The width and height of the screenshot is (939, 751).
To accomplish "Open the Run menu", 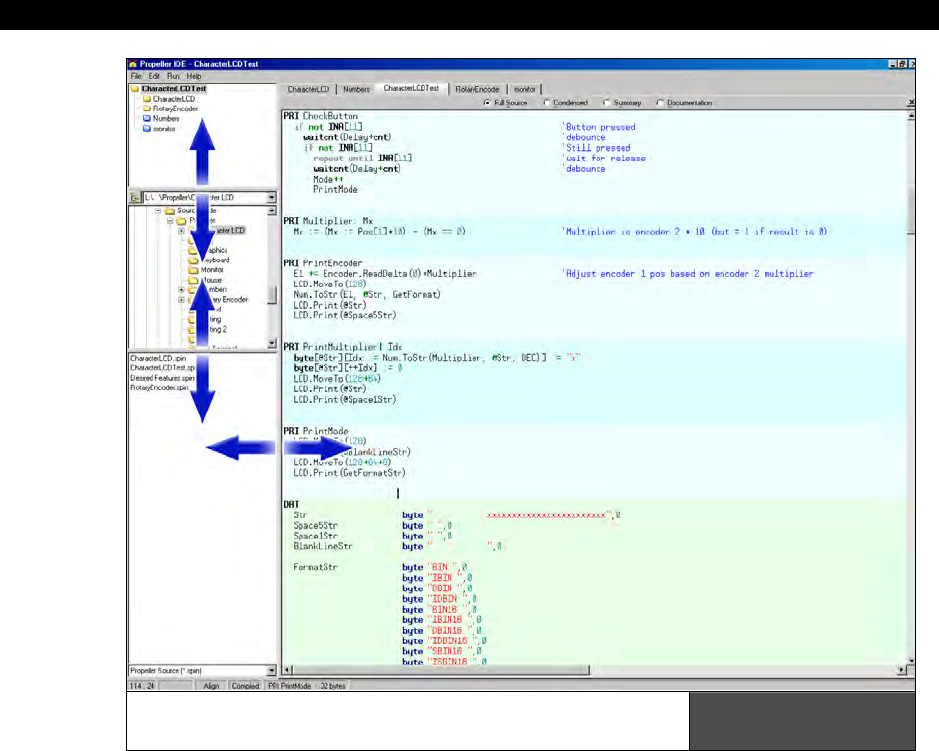I will (x=173, y=76).
